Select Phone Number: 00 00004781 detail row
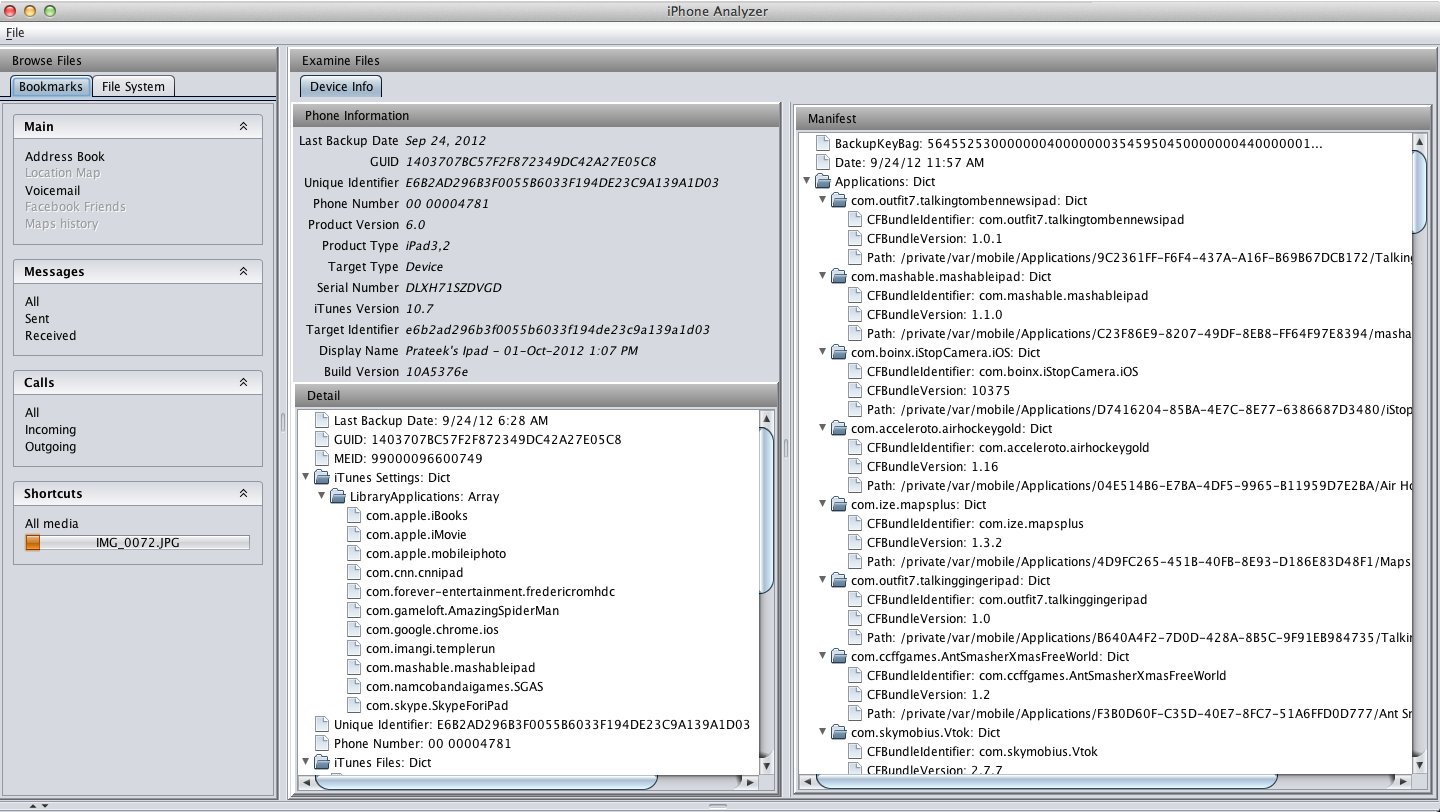Screen dimensions: 1440x812 tap(422, 744)
